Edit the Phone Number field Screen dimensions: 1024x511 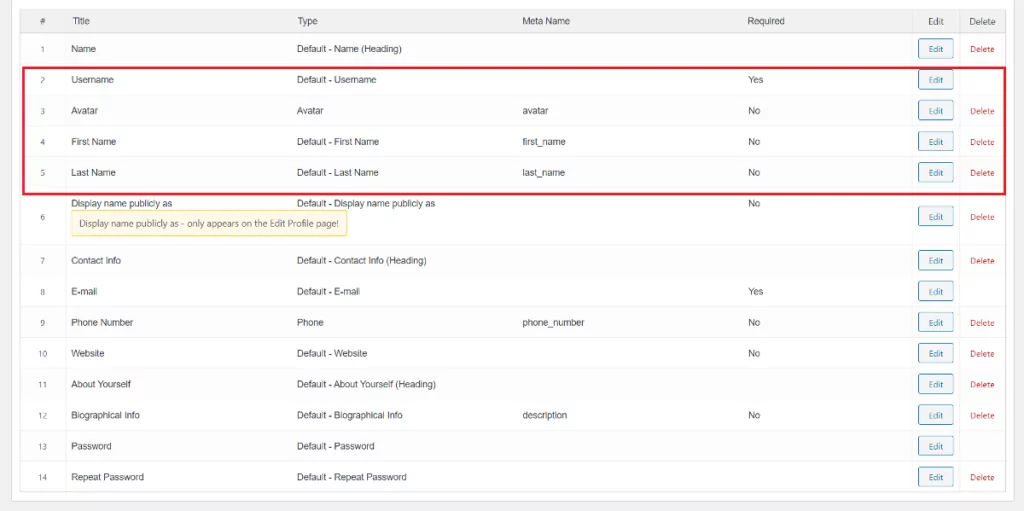[935, 323]
